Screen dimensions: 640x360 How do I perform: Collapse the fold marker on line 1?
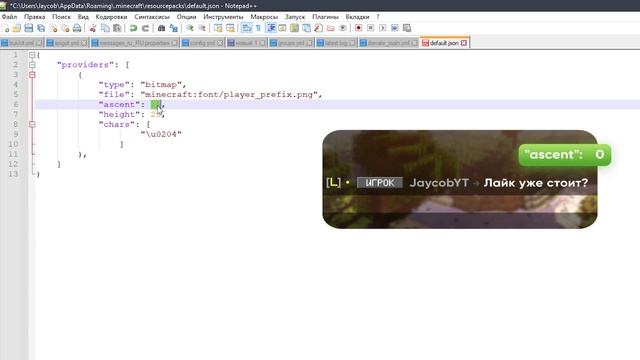tap(32, 55)
